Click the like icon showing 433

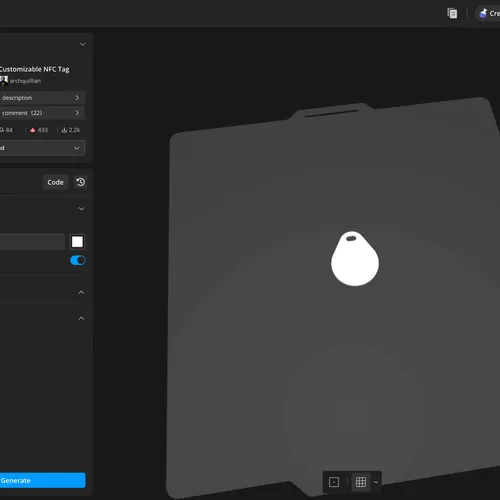click(x=33, y=130)
